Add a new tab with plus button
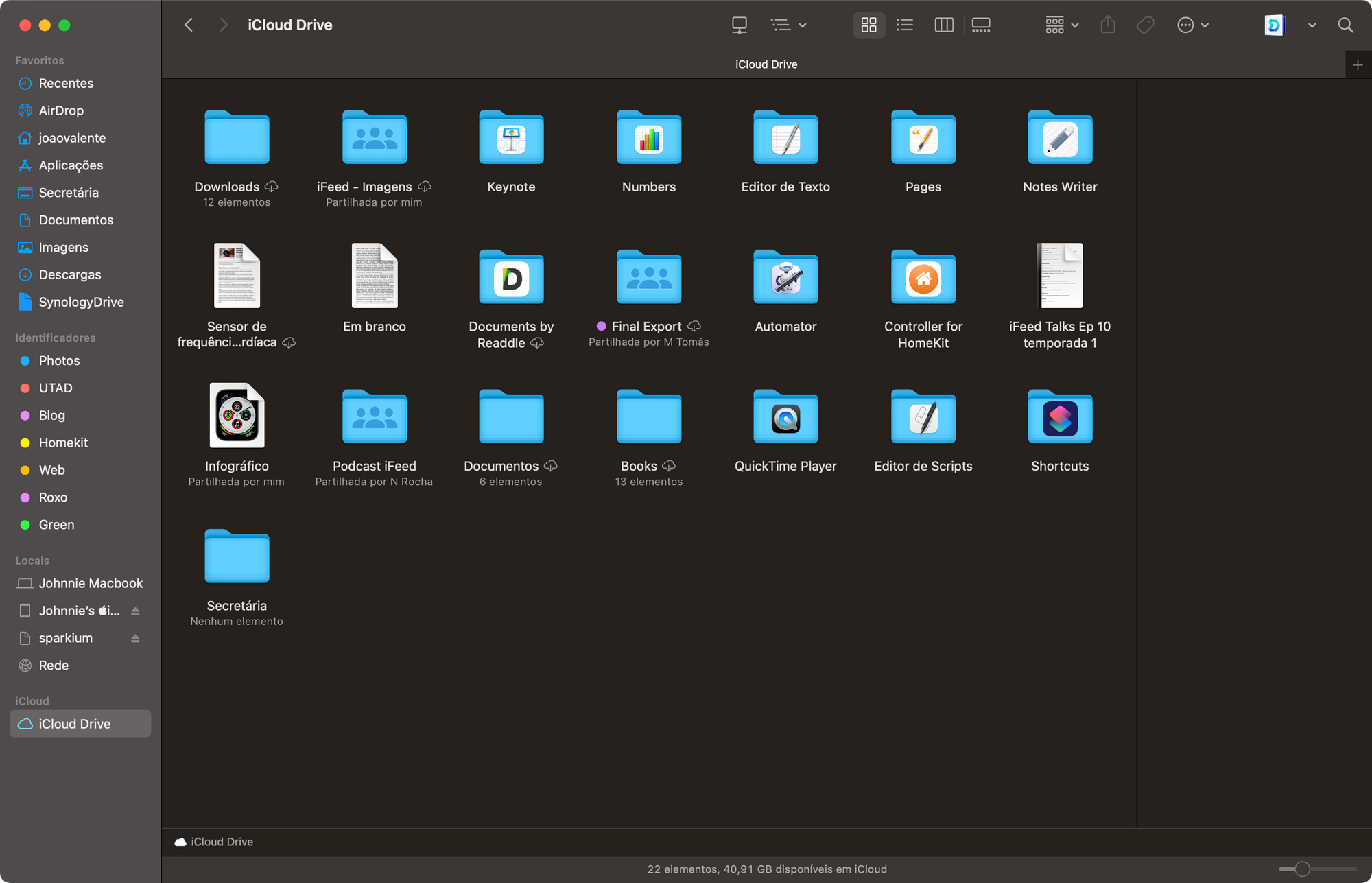Viewport: 1372px width, 883px height. coord(1358,64)
